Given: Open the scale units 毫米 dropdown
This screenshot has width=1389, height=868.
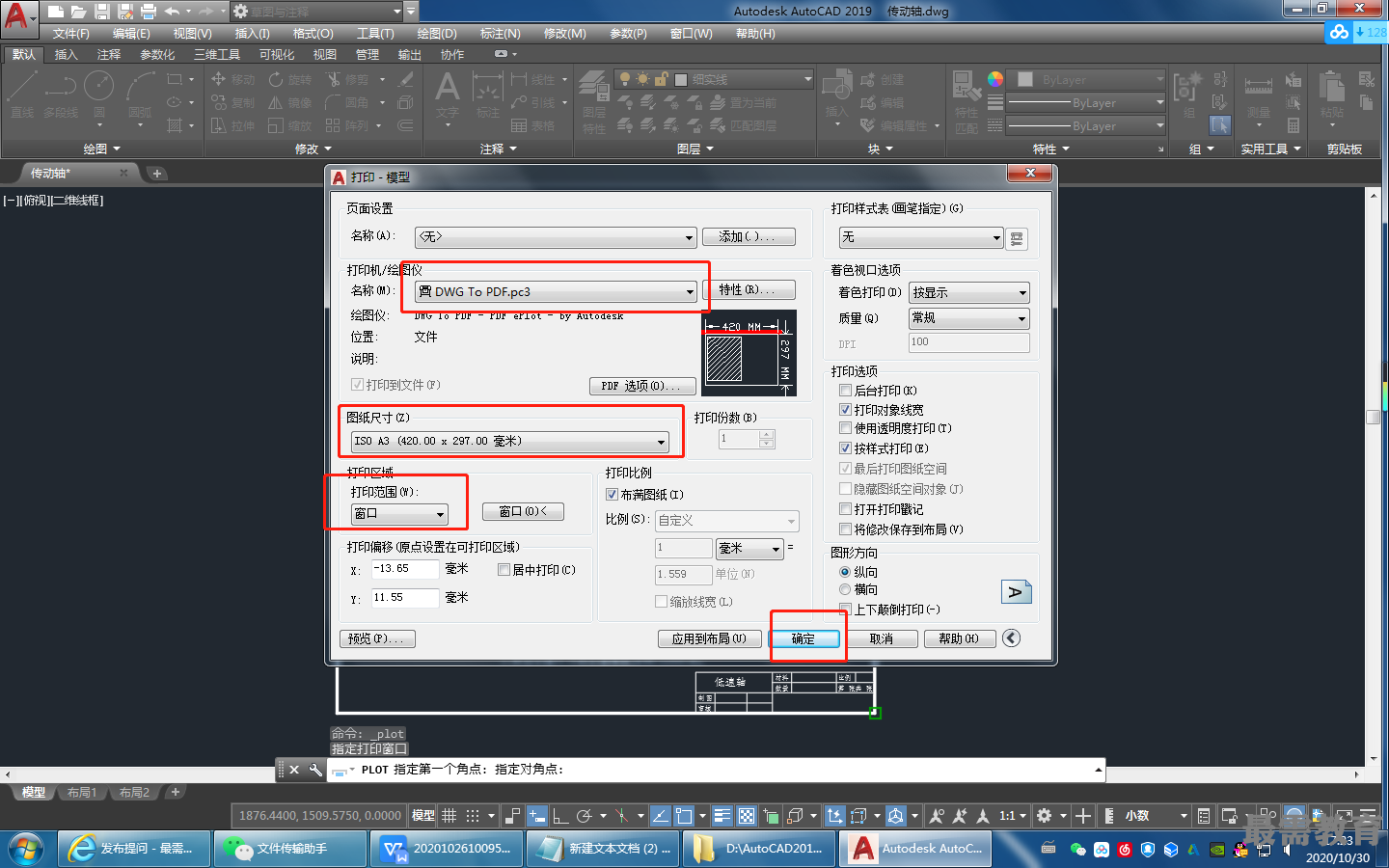Looking at the screenshot, I should (x=749, y=549).
